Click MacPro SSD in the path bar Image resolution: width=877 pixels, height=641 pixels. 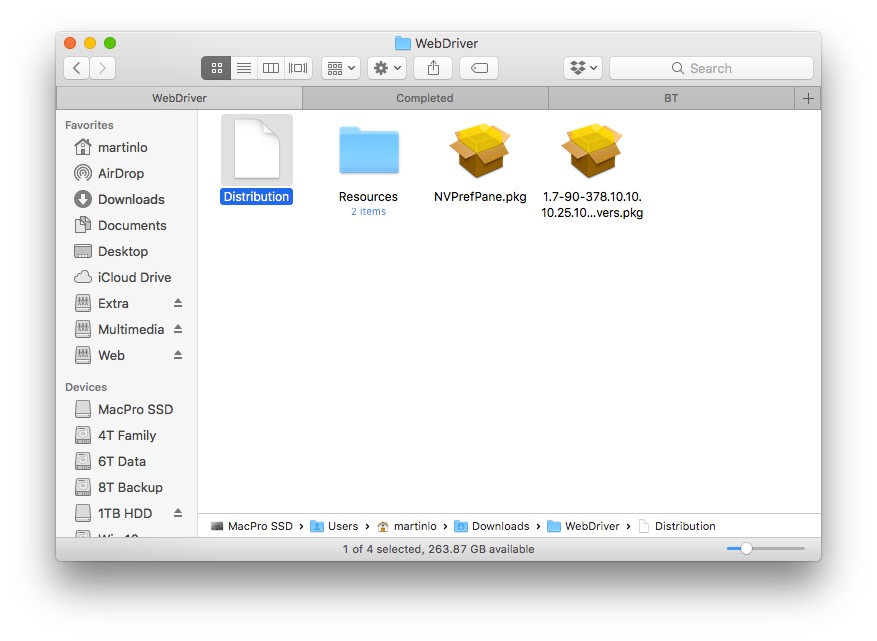click(x=252, y=526)
